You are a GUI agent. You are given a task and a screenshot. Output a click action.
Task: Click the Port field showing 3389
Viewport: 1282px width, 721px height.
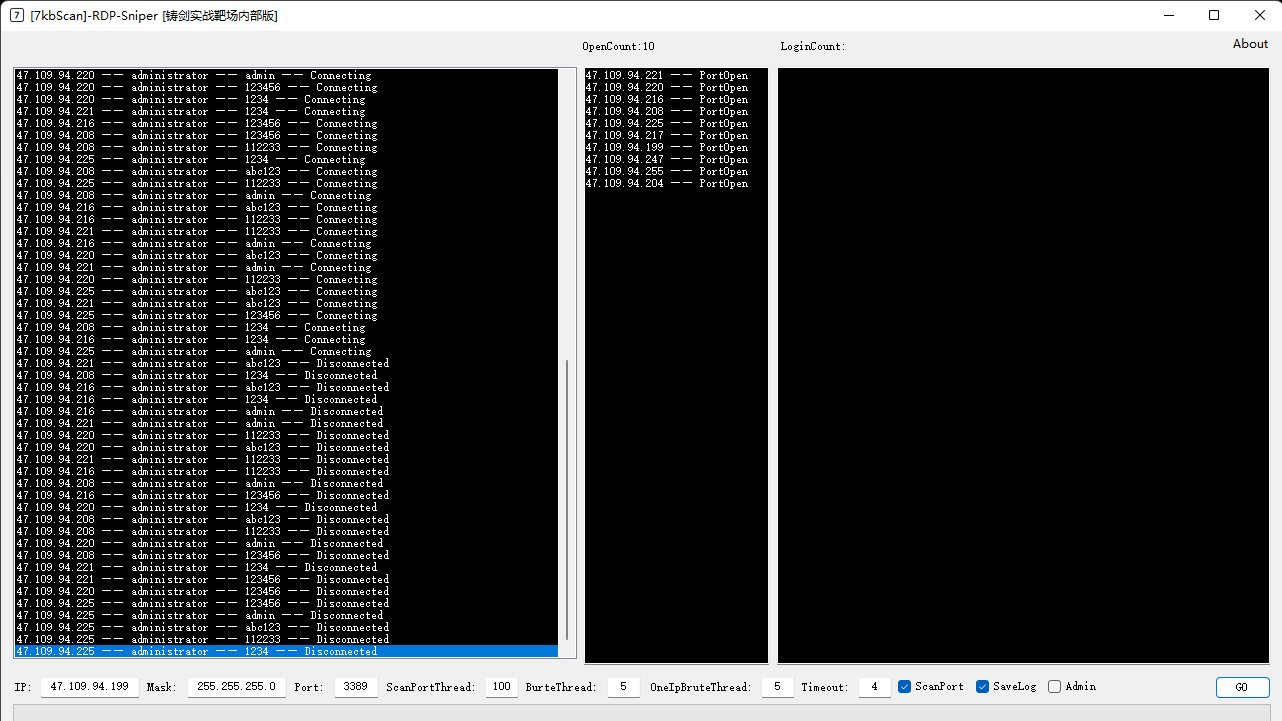356,687
